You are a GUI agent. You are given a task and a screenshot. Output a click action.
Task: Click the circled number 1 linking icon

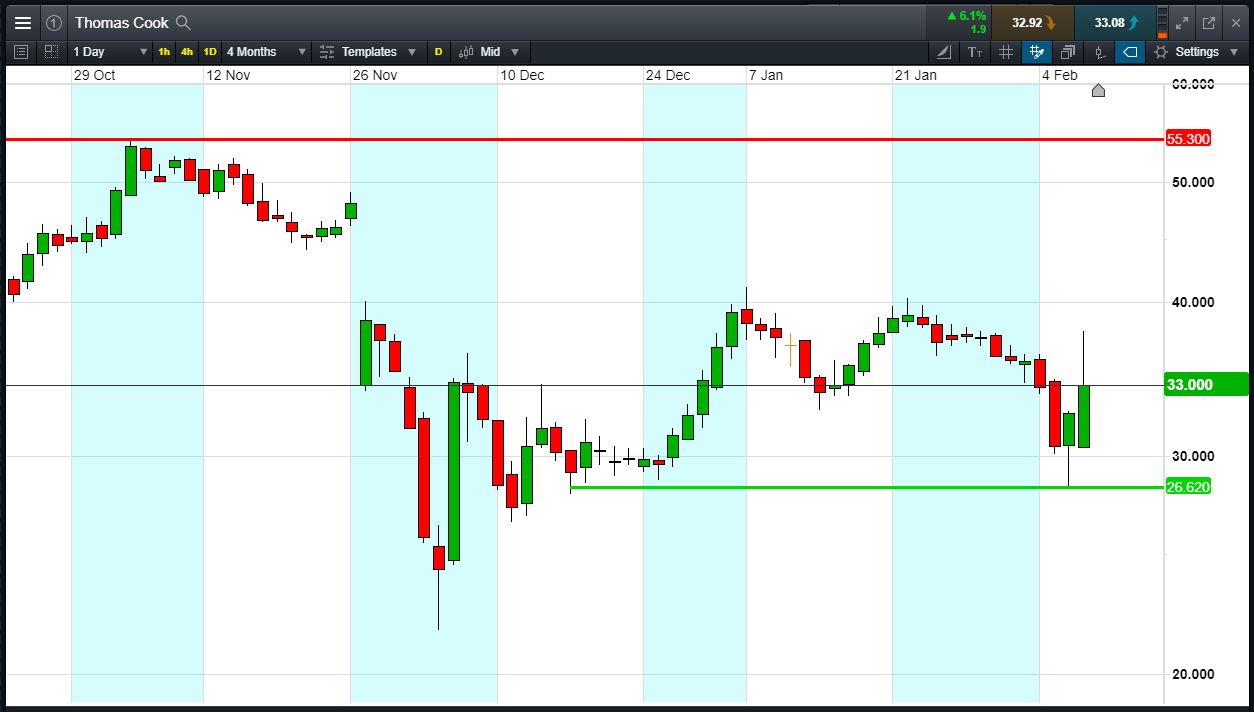[54, 22]
